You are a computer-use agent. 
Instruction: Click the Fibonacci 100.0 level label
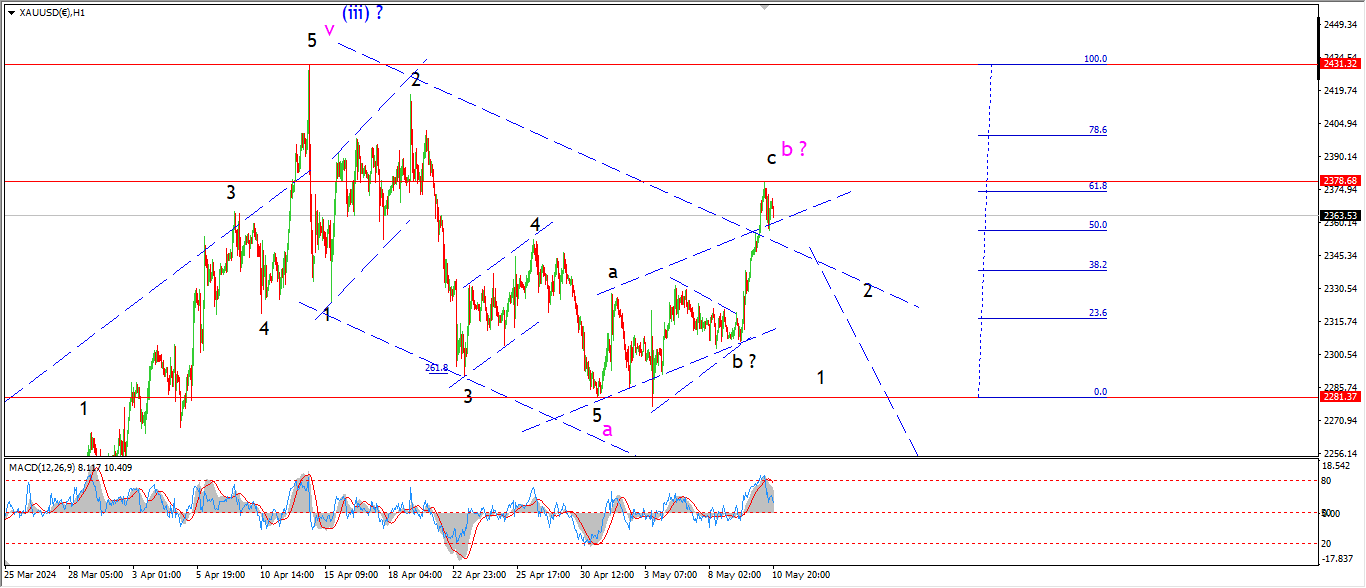pos(1095,59)
